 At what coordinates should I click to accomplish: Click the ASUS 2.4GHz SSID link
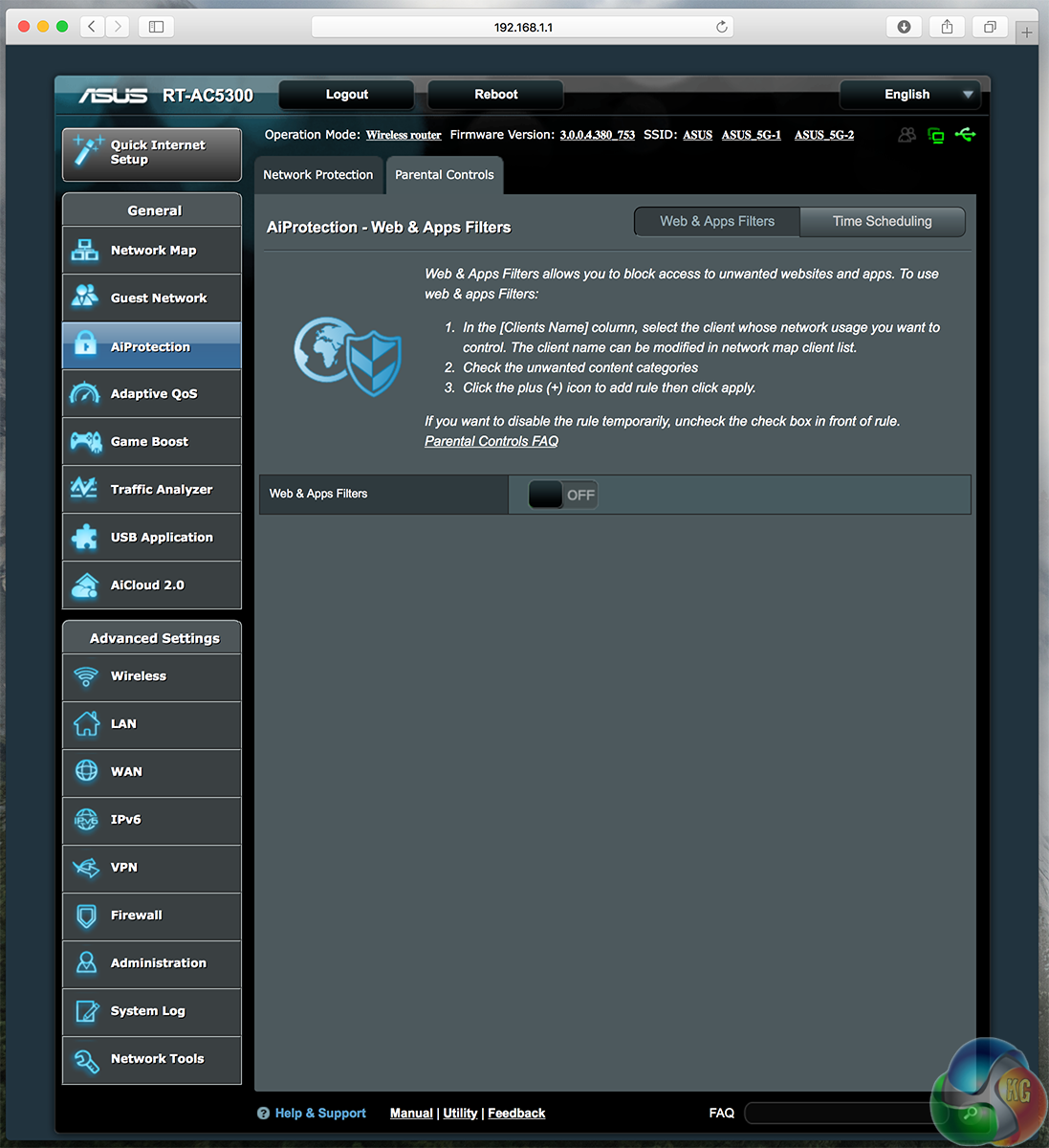pyautogui.click(x=697, y=135)
